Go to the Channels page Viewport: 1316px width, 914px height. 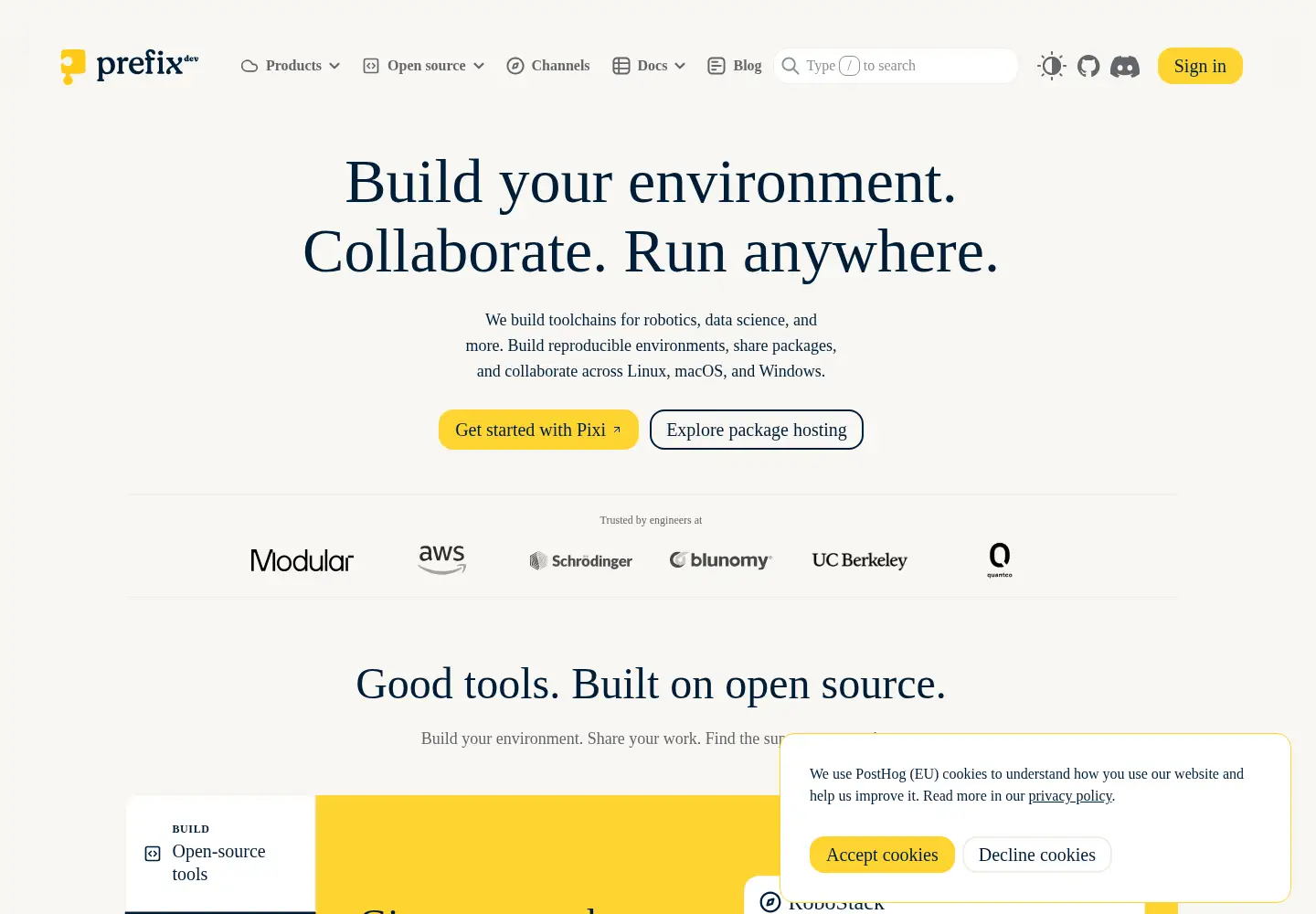point(548,66)
